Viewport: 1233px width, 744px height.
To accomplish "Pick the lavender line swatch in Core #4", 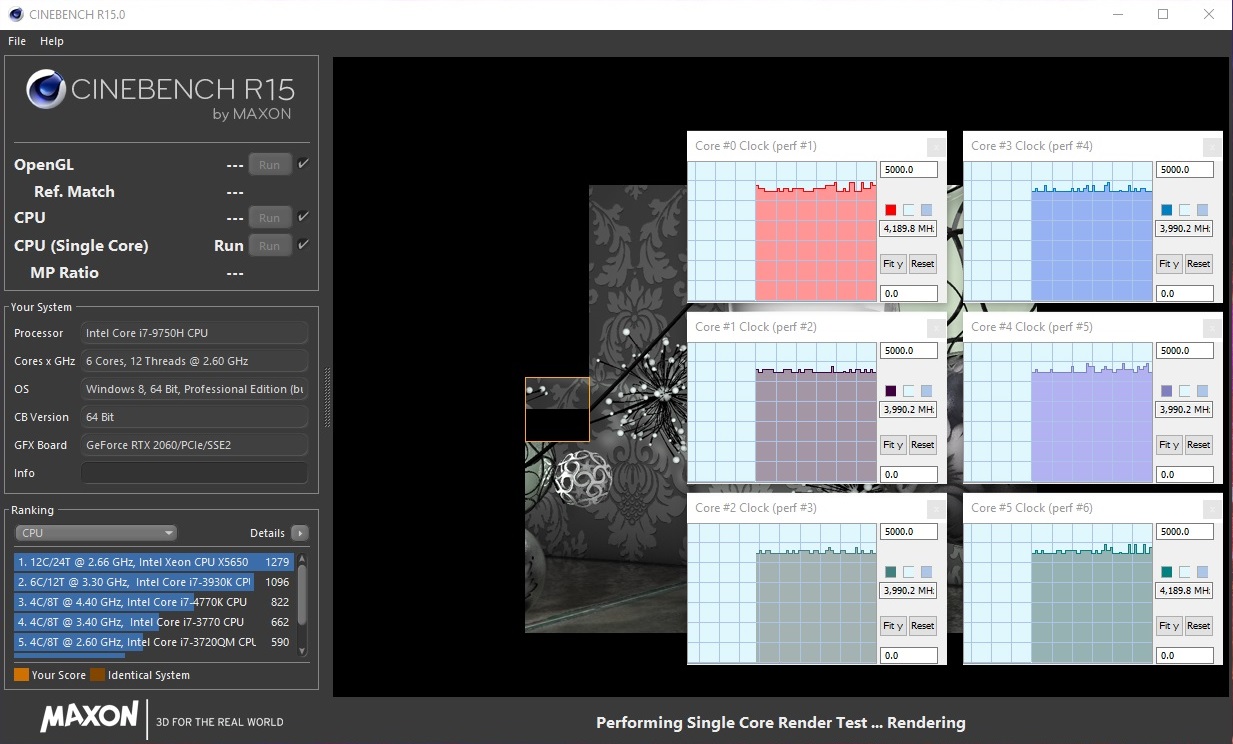I will pos(1167,391).
